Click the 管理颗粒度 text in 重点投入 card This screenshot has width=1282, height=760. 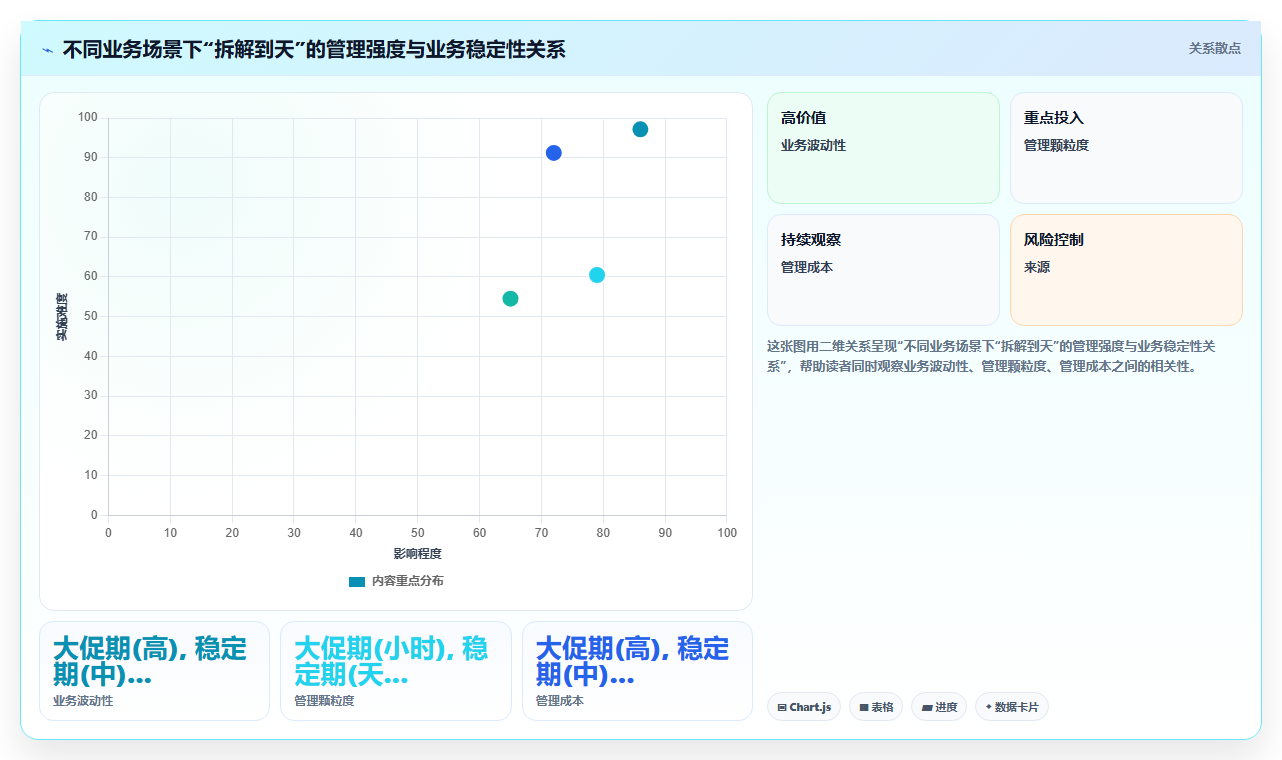[1056, 145]
